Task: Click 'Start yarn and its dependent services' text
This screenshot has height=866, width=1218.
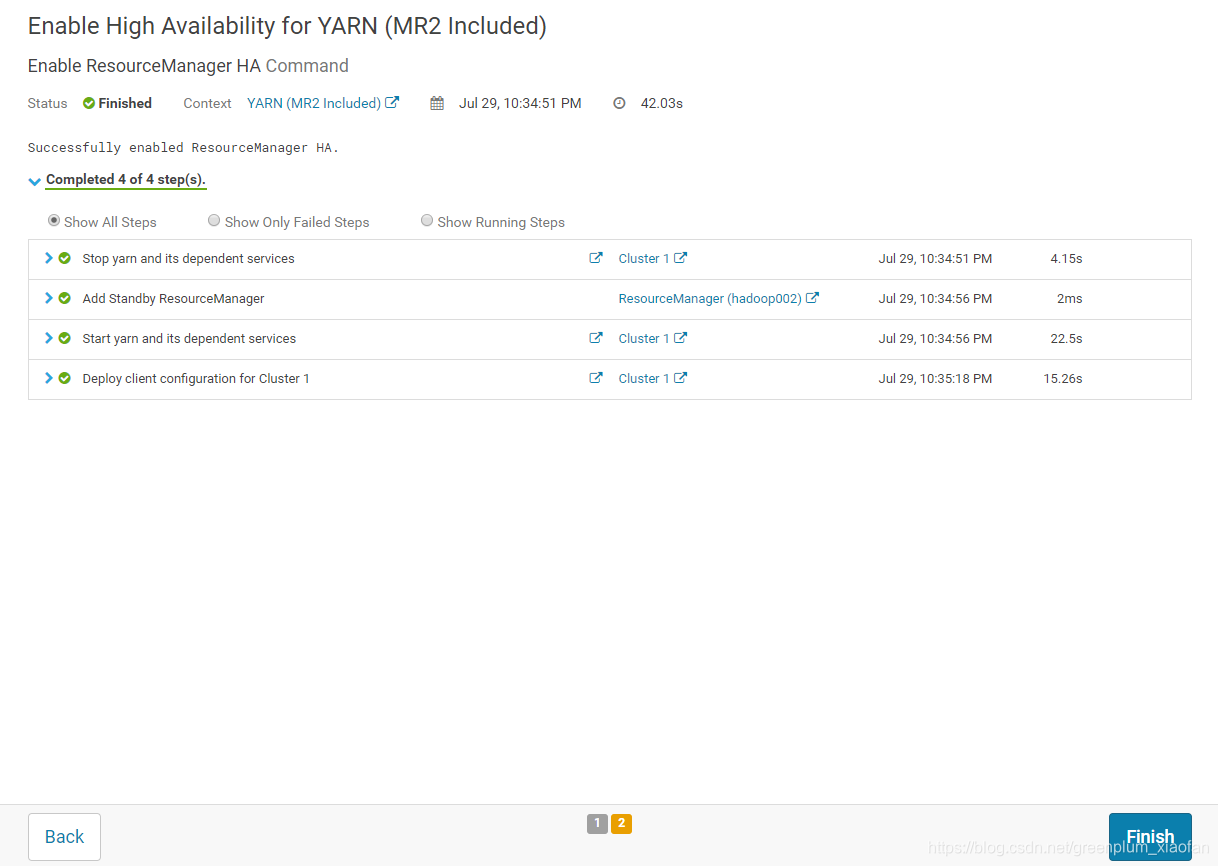Action: pos(190,338)
